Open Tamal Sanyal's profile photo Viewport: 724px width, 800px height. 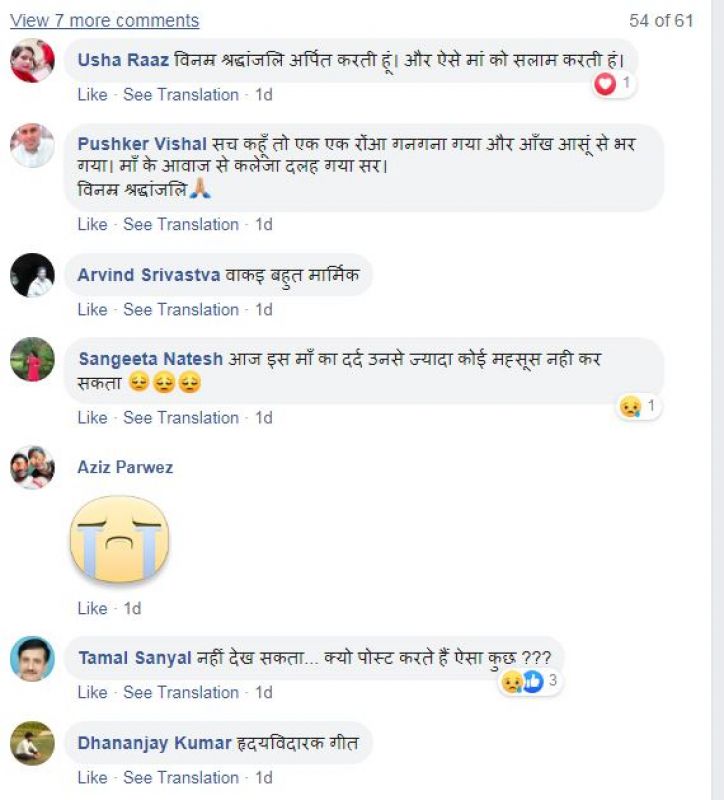(32, 658)
